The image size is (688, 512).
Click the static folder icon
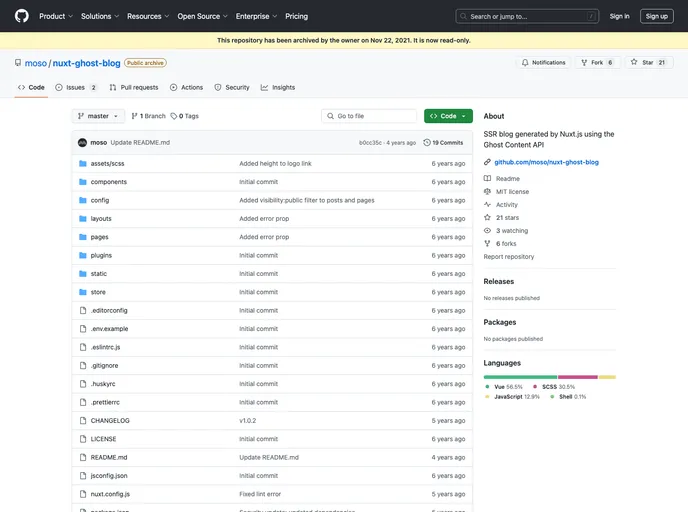click(82, 274)
